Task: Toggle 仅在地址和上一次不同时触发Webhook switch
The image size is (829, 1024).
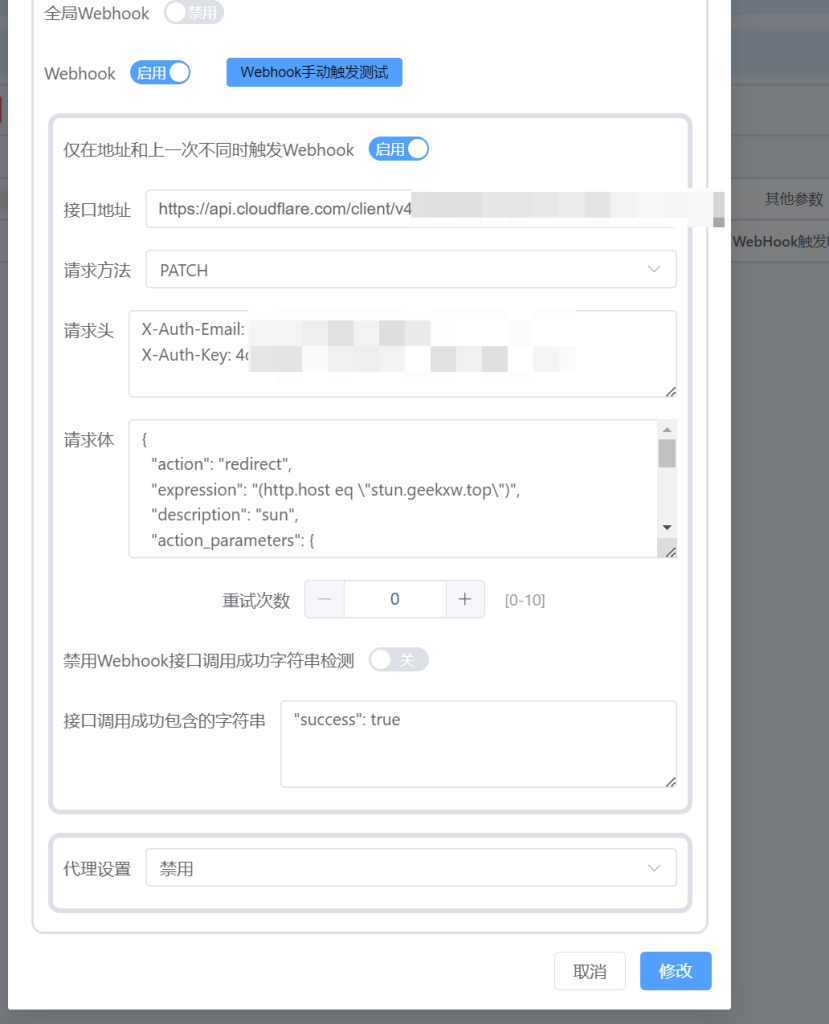Action: [398, 149]
